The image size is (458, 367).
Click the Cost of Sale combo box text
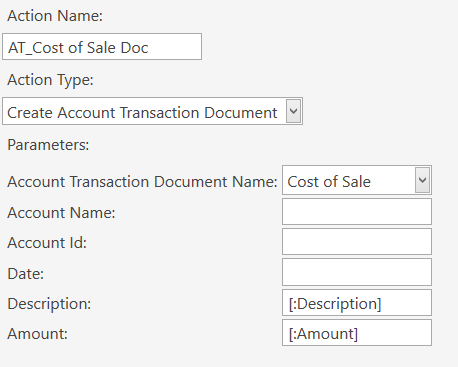coord(329,182)
